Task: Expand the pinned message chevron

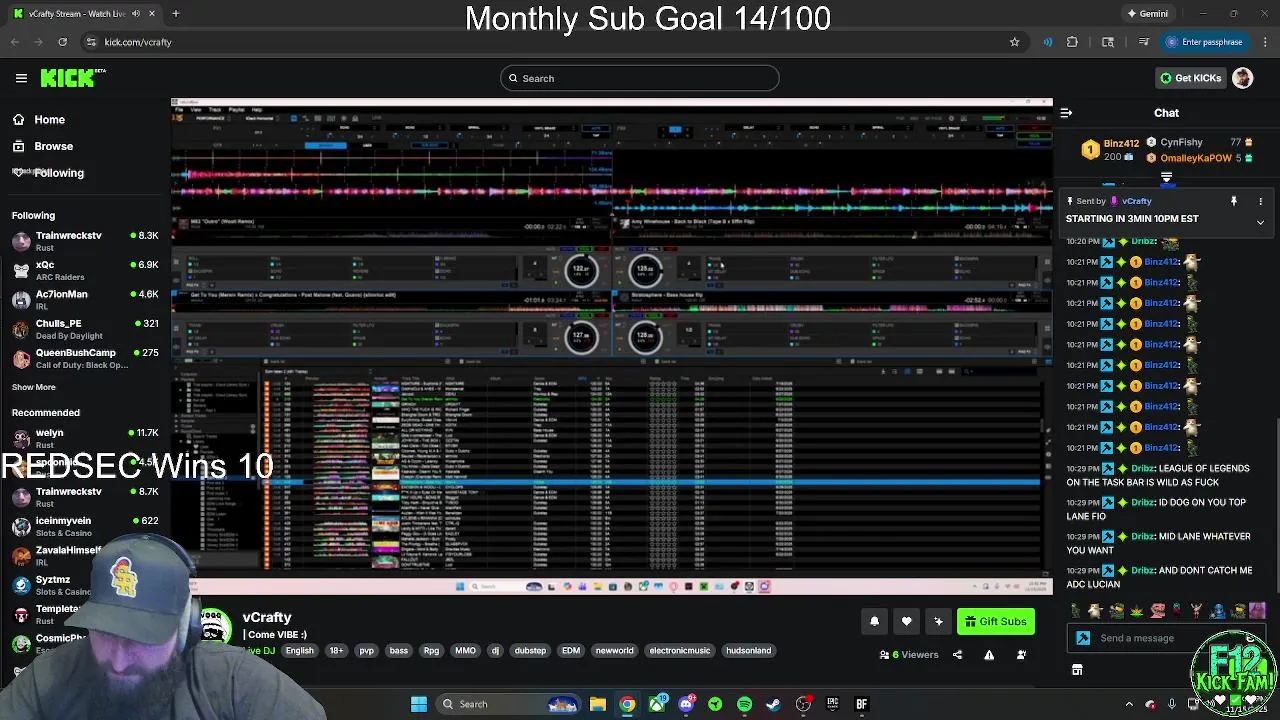Action: (1260, 222)
